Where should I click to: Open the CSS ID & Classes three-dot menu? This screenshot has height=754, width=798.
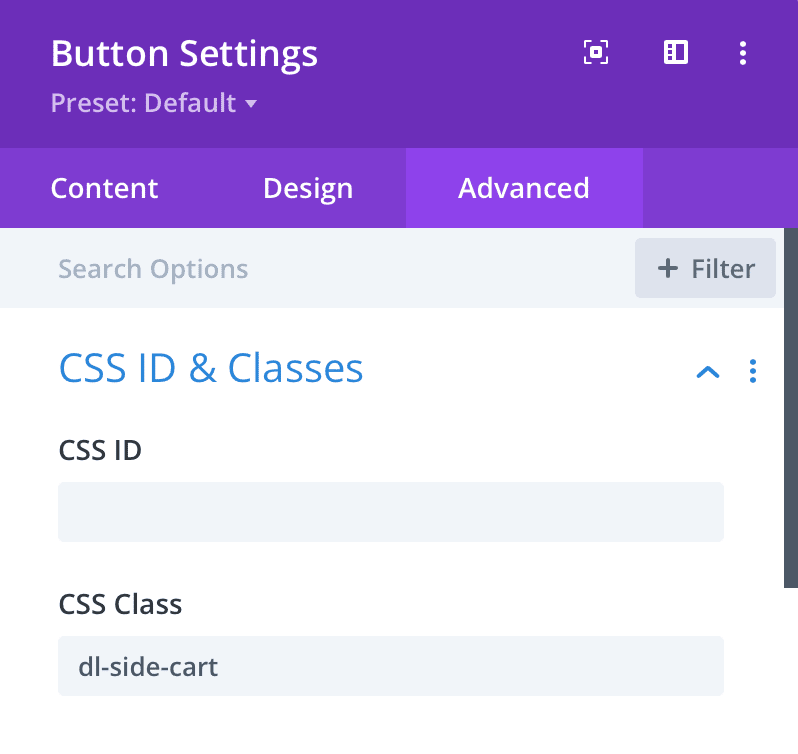753,371
